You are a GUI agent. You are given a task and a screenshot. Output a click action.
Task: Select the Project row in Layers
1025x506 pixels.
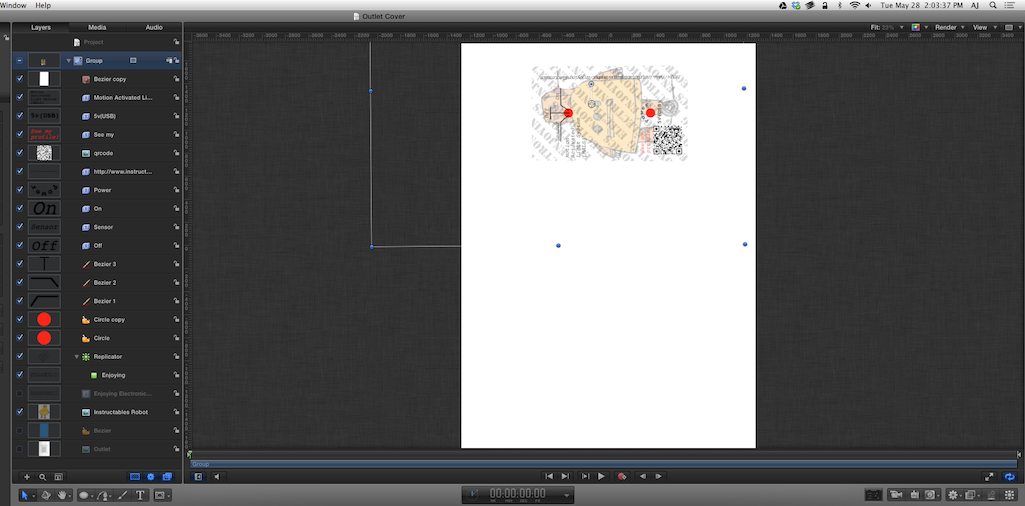point(97,42)
